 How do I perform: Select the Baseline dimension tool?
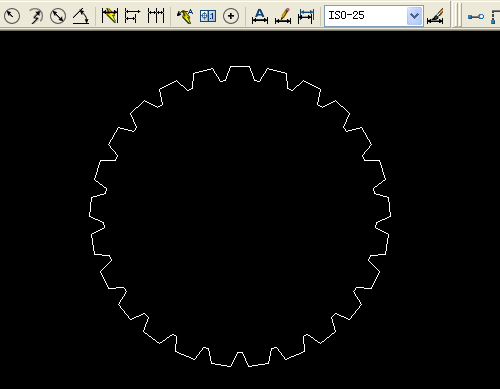click(132, 16)
